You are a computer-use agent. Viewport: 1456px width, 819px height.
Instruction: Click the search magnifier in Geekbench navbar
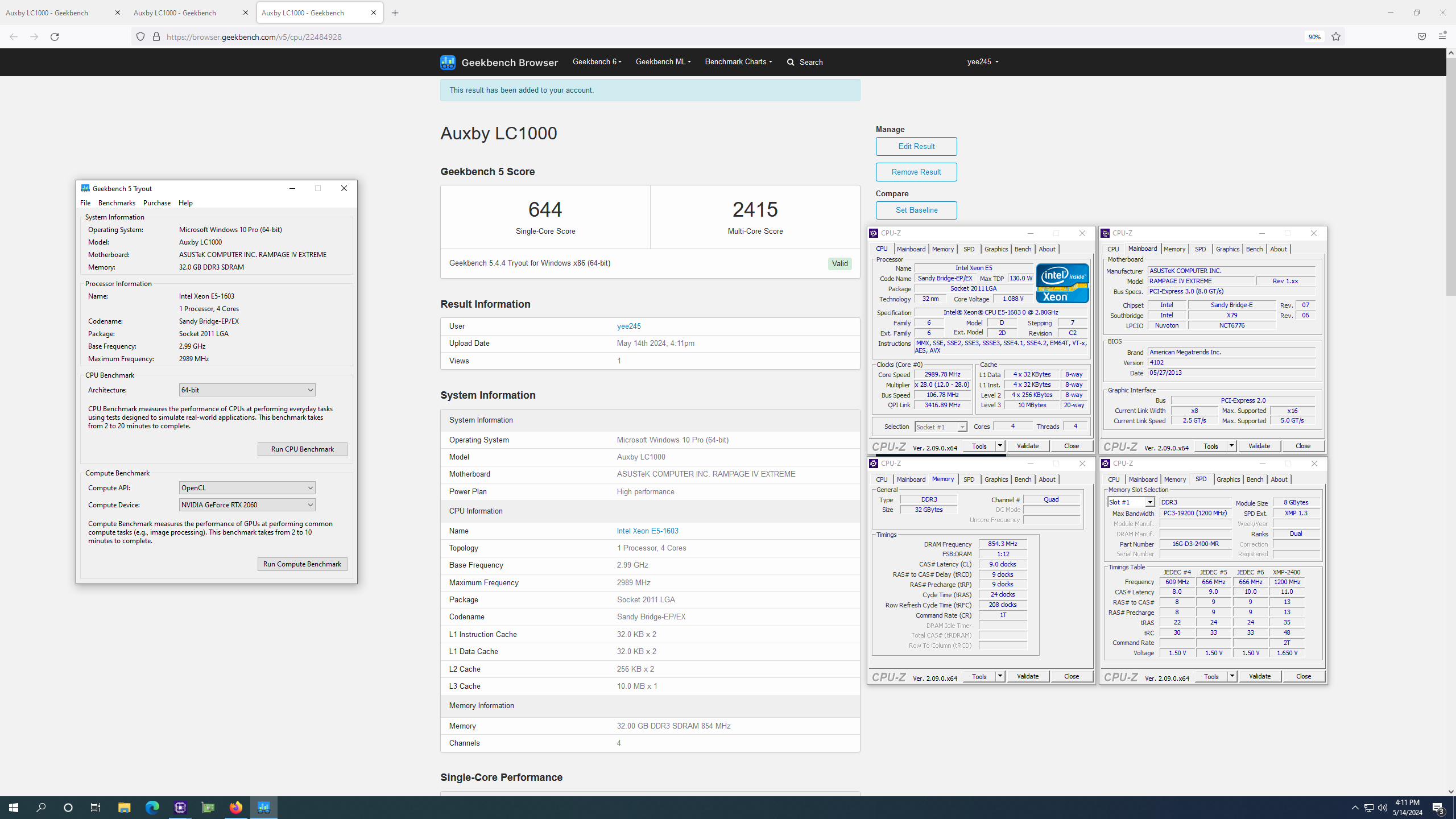pos(791,62)
